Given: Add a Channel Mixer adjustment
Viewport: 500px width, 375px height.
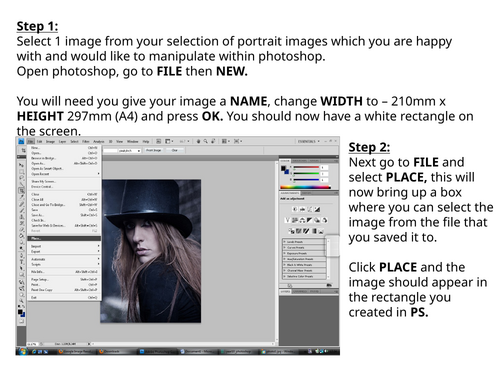Looking at the screenshot, I should [324, 220].
